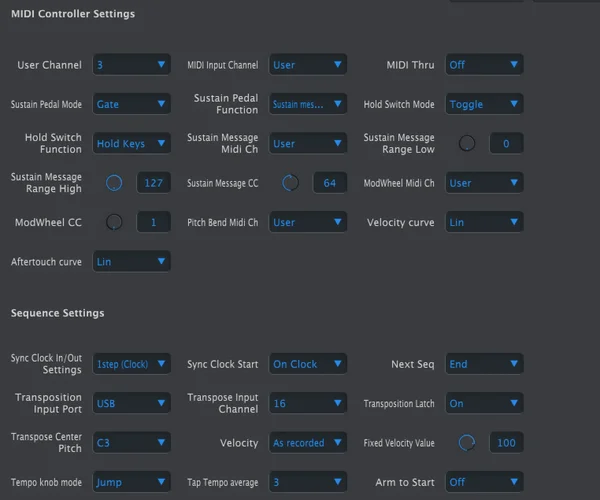600x500 pixels.
Task: Click the ModWheel CC value field
Action: coord(153,222)
